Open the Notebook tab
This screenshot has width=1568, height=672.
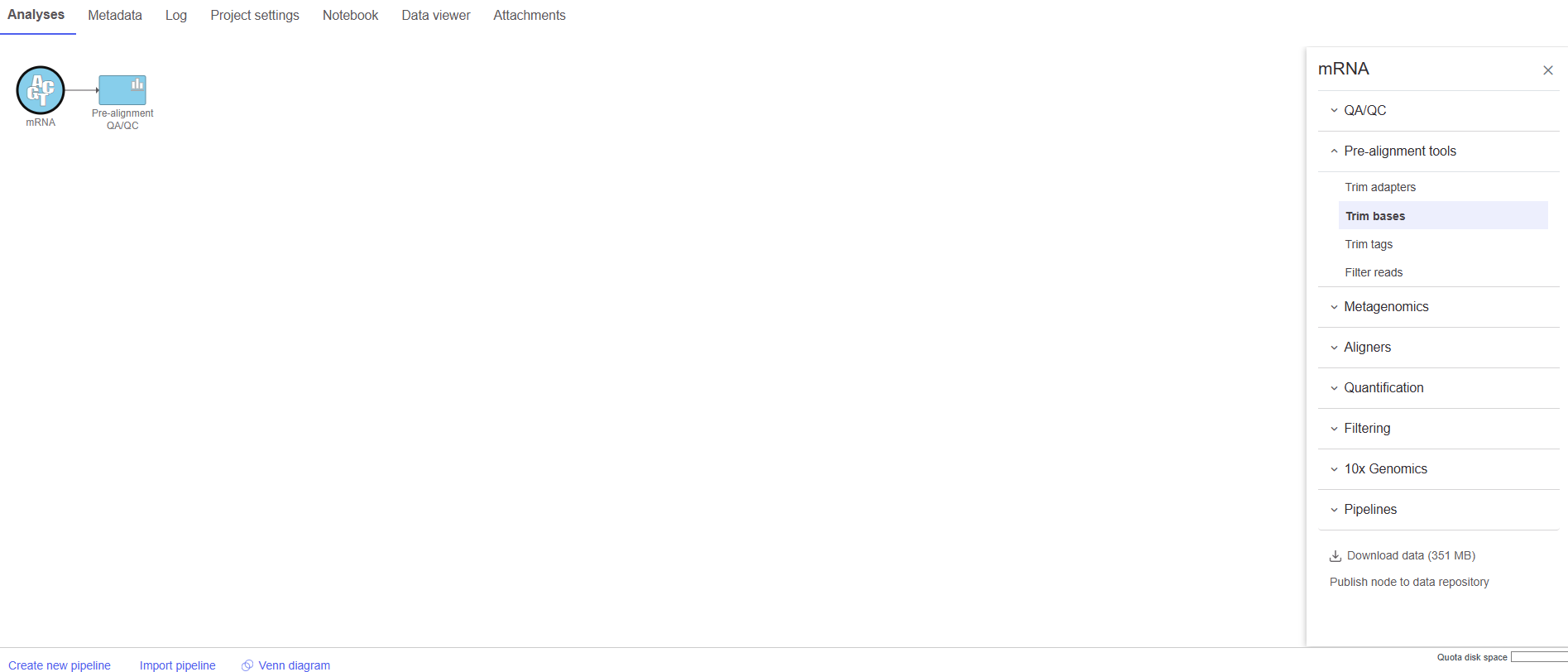tap(350, 16)
